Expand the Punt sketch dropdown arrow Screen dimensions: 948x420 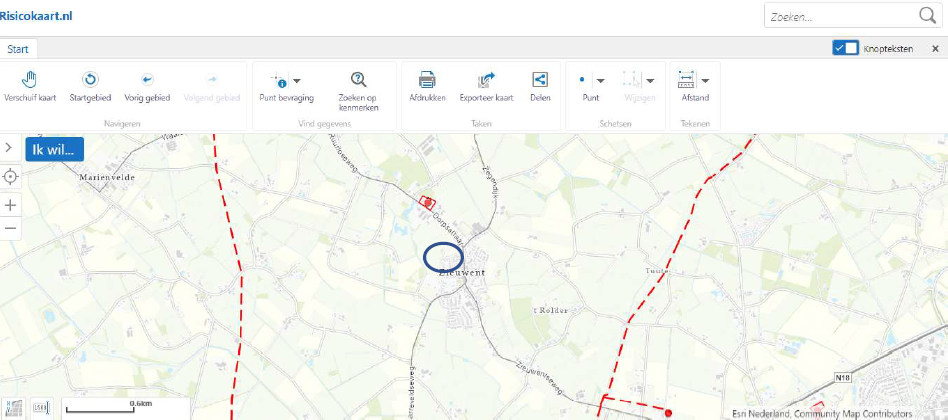600,80
